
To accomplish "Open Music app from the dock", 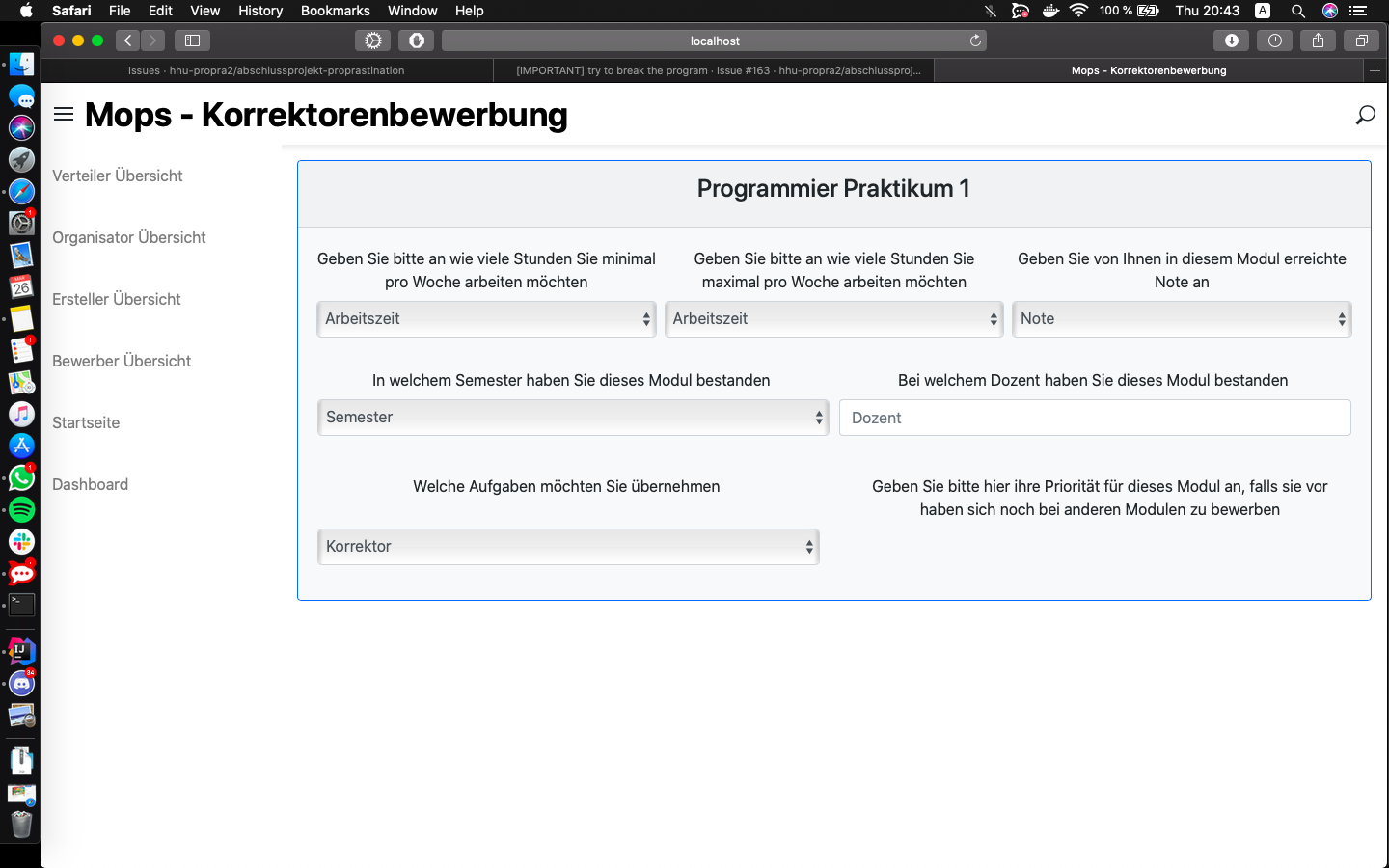I will pos(21,414).
